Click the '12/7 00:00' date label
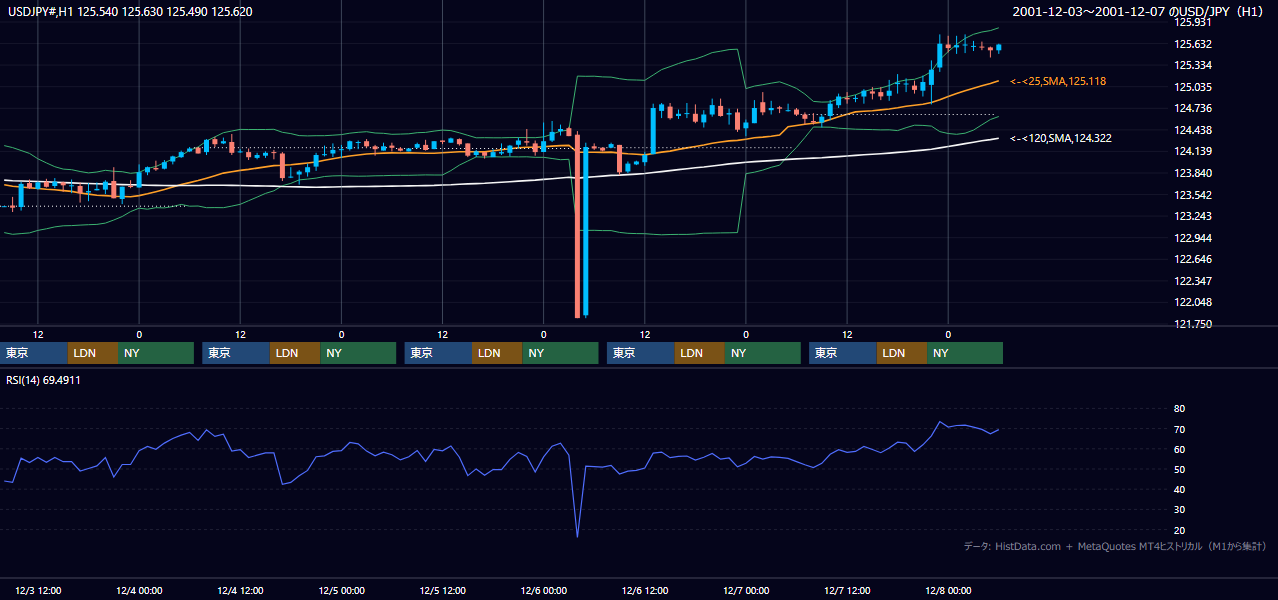Image resolution: width=1278 pixels, height=600 pixels. (746, 591)
